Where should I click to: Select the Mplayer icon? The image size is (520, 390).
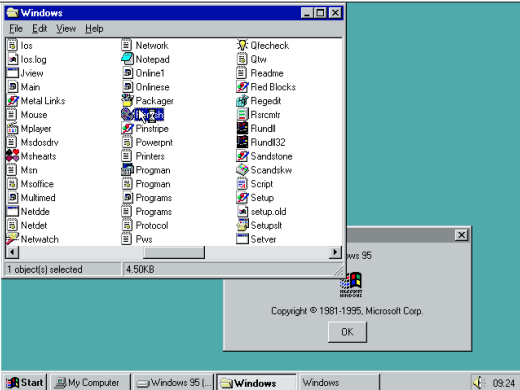(12, 128)
